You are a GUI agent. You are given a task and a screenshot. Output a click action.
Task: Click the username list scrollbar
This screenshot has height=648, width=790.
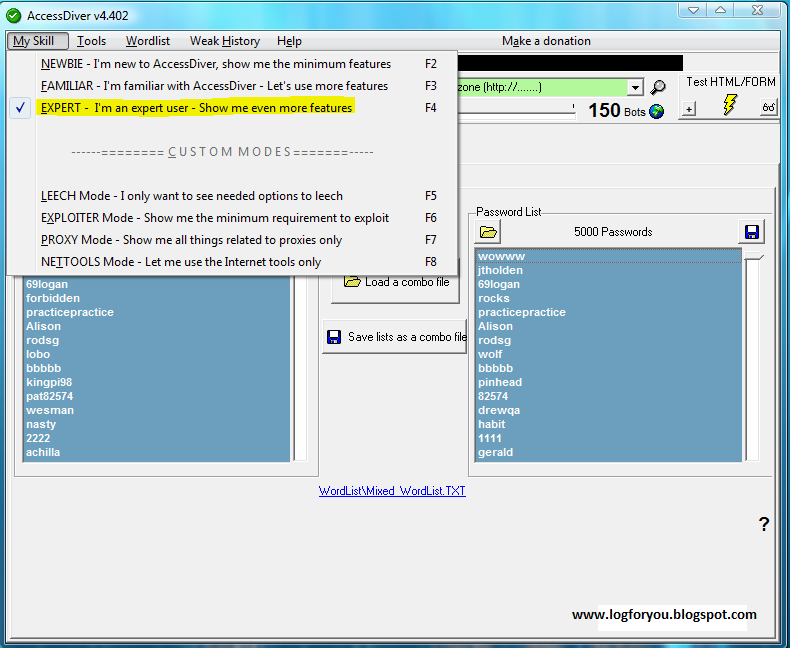pos(300,369)
